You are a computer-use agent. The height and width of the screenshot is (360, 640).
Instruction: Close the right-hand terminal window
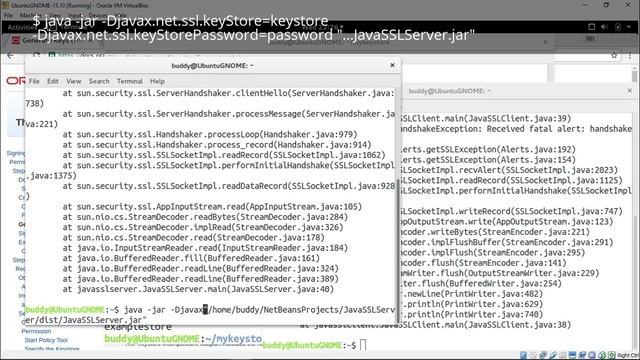coord(629,91)
